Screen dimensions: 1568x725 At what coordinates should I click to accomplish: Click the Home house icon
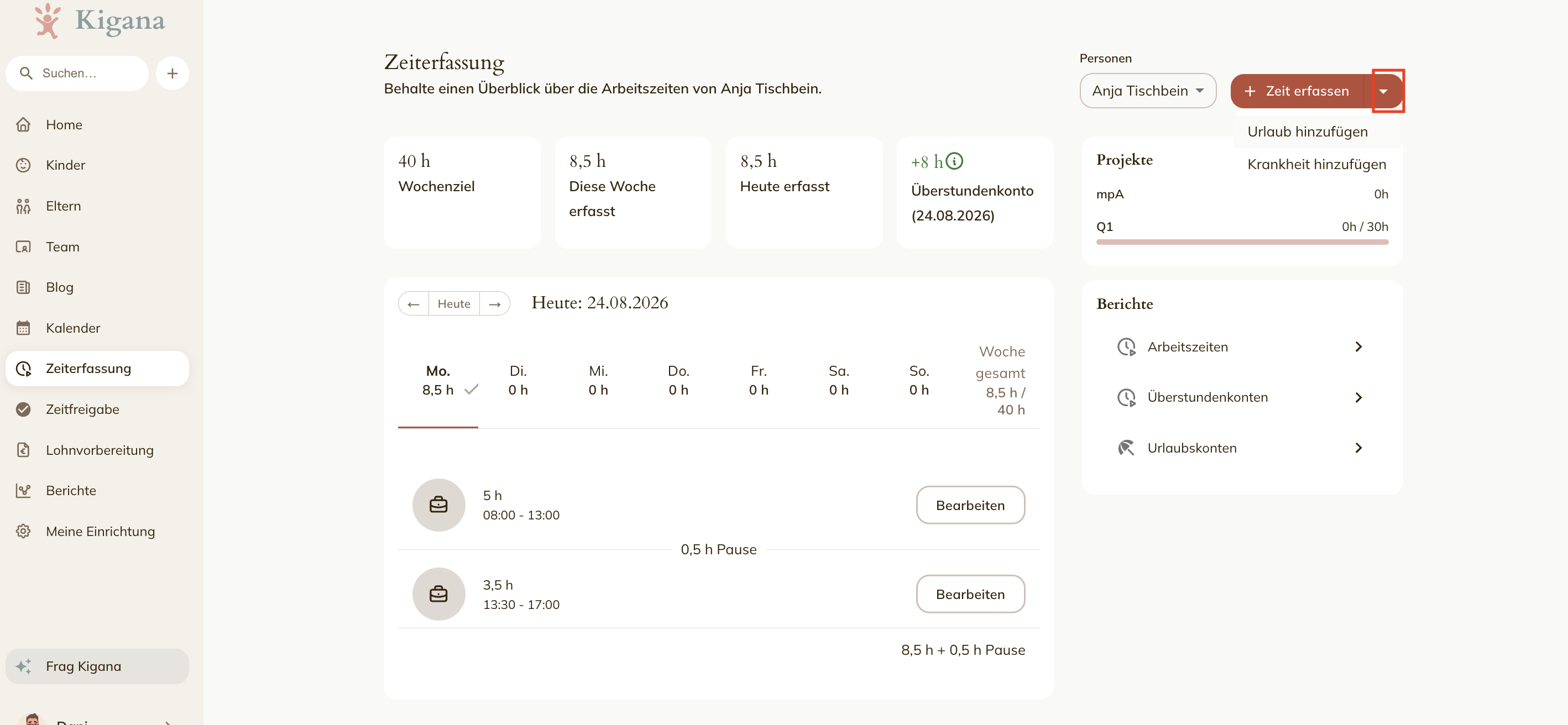[x=23, y=125]
